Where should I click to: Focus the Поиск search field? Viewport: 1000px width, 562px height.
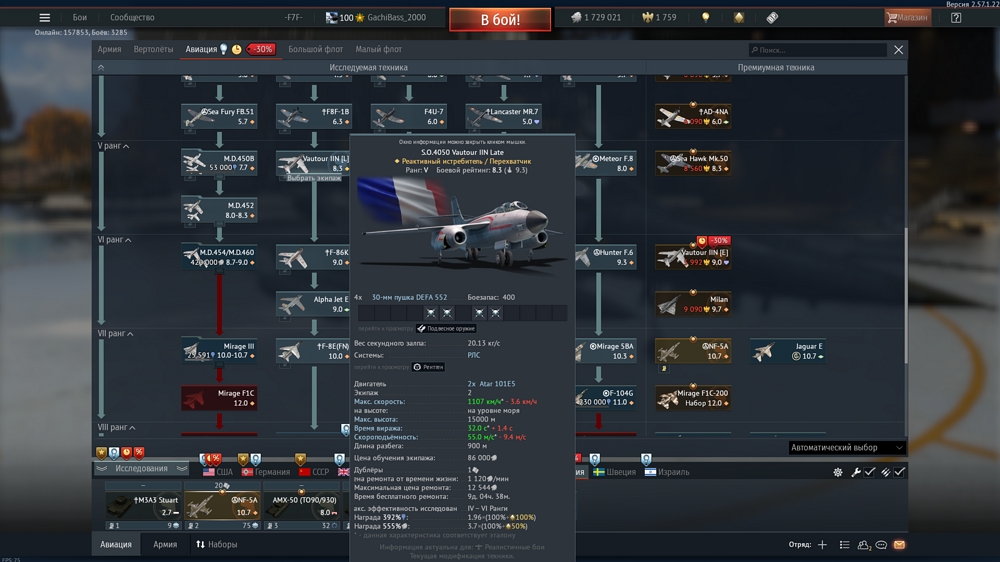tap(818, 50)
